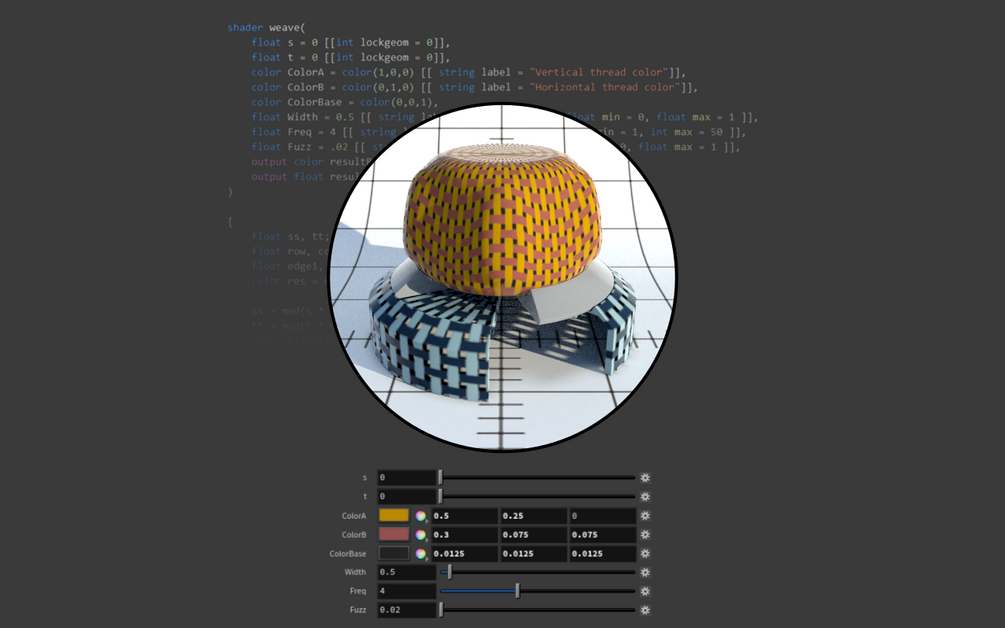Click the gear icon for the t parameter
Screen dimensions: 1005x628
point(645,497)
